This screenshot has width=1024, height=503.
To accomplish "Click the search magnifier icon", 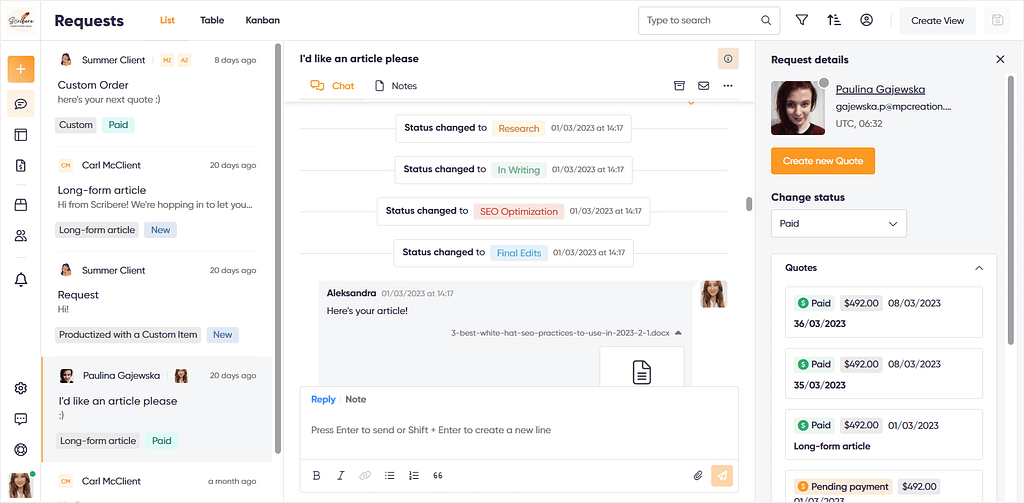I will pos(766,20).
